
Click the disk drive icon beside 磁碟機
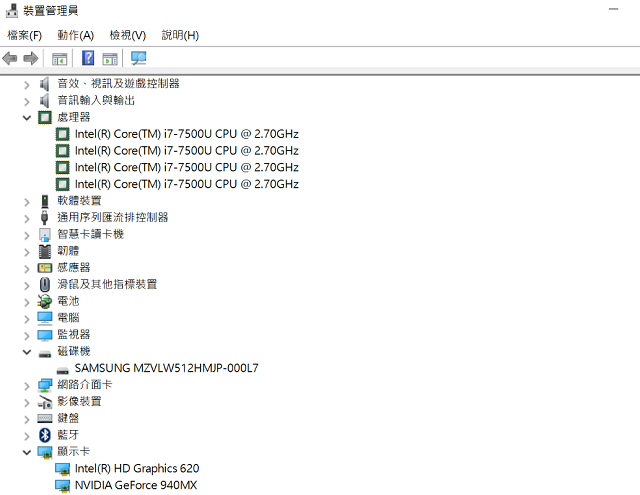pyautogui.click(x=45, y=353)
